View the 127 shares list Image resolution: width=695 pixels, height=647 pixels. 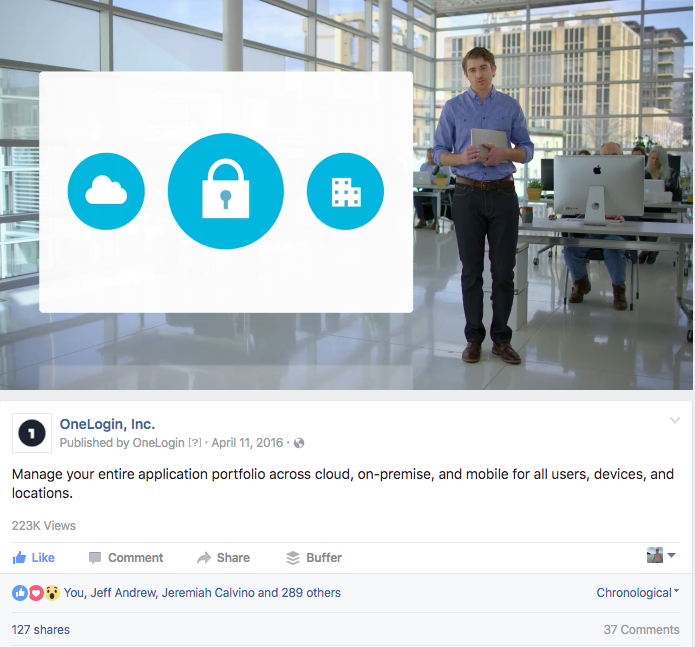41,630
